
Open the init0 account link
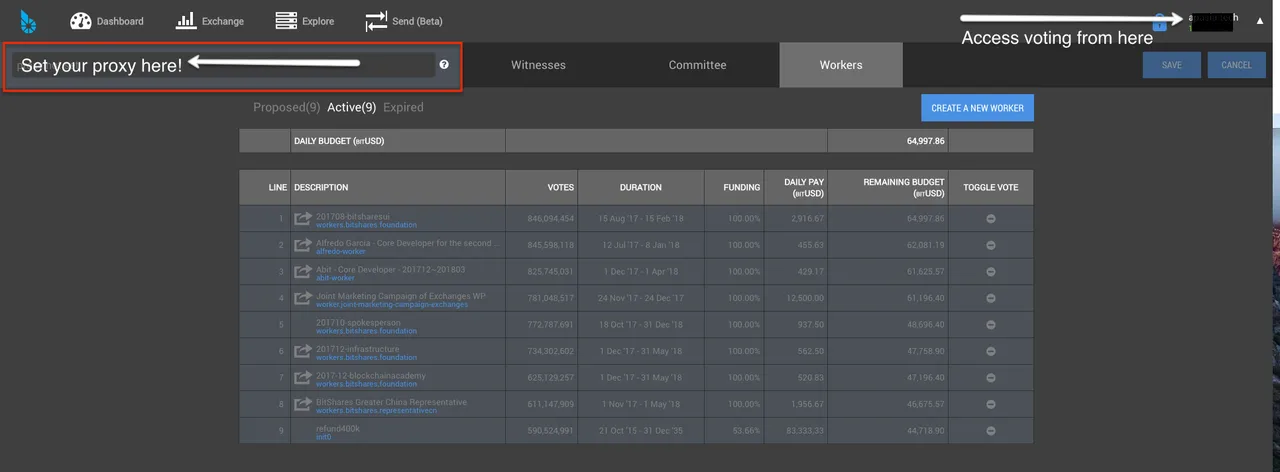pos(322,438)
